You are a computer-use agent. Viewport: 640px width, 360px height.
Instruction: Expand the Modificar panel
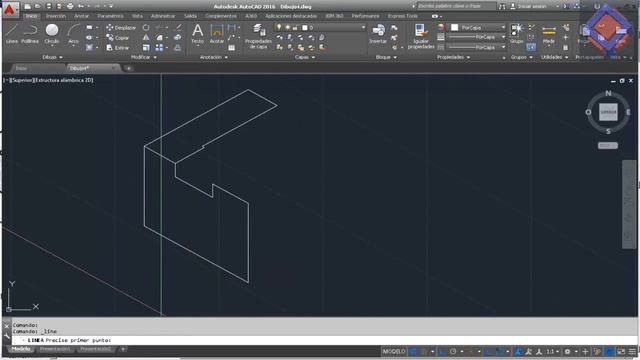click(144, 57)
